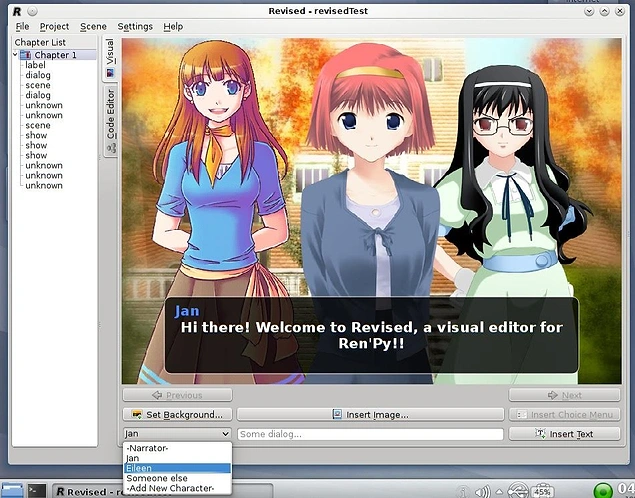Minimize the Revised window
635x498 pixels.
589,11
